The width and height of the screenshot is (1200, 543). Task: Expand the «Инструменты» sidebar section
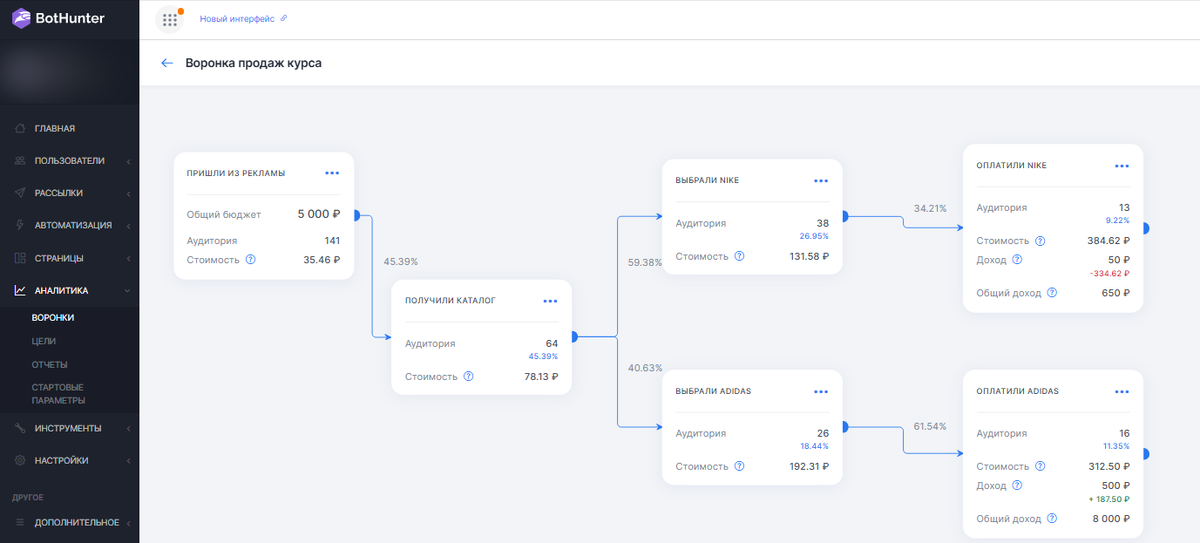(x=68, y=428)
